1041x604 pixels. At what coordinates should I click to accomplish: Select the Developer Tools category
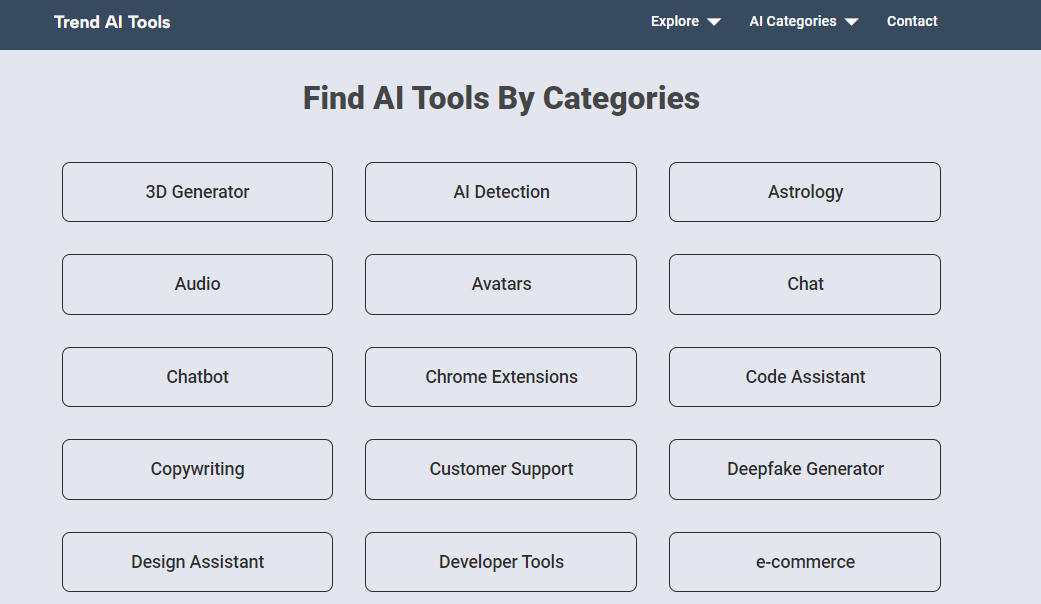[501, 562]
